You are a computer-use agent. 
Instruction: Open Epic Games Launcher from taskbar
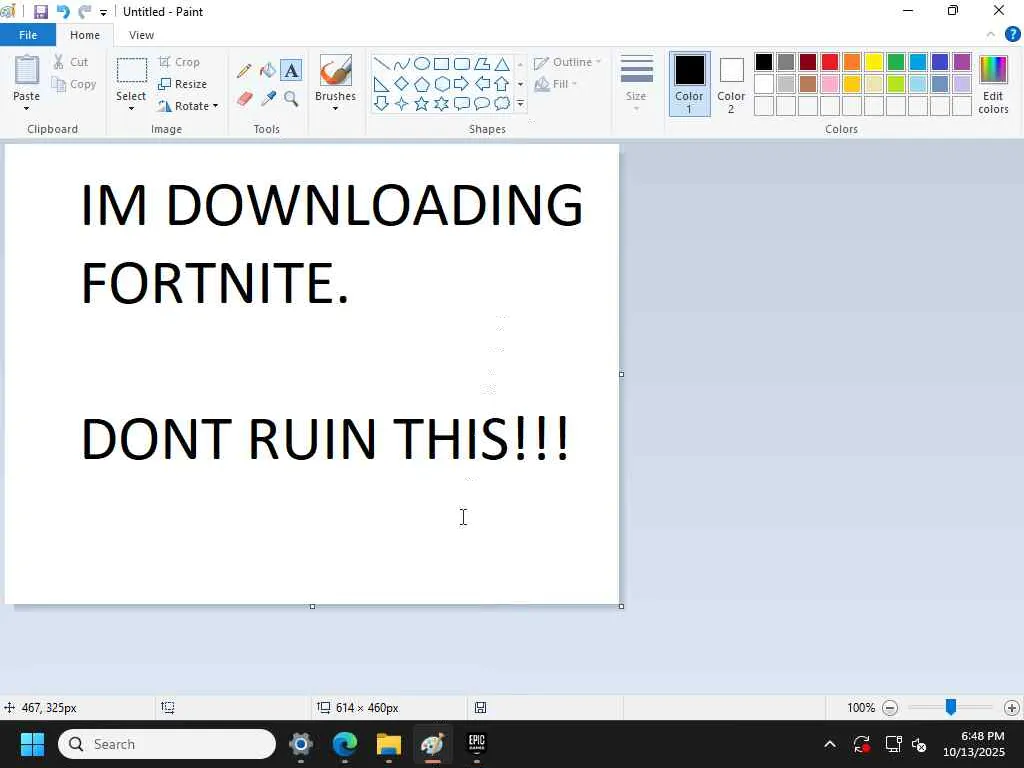point(477,744)
